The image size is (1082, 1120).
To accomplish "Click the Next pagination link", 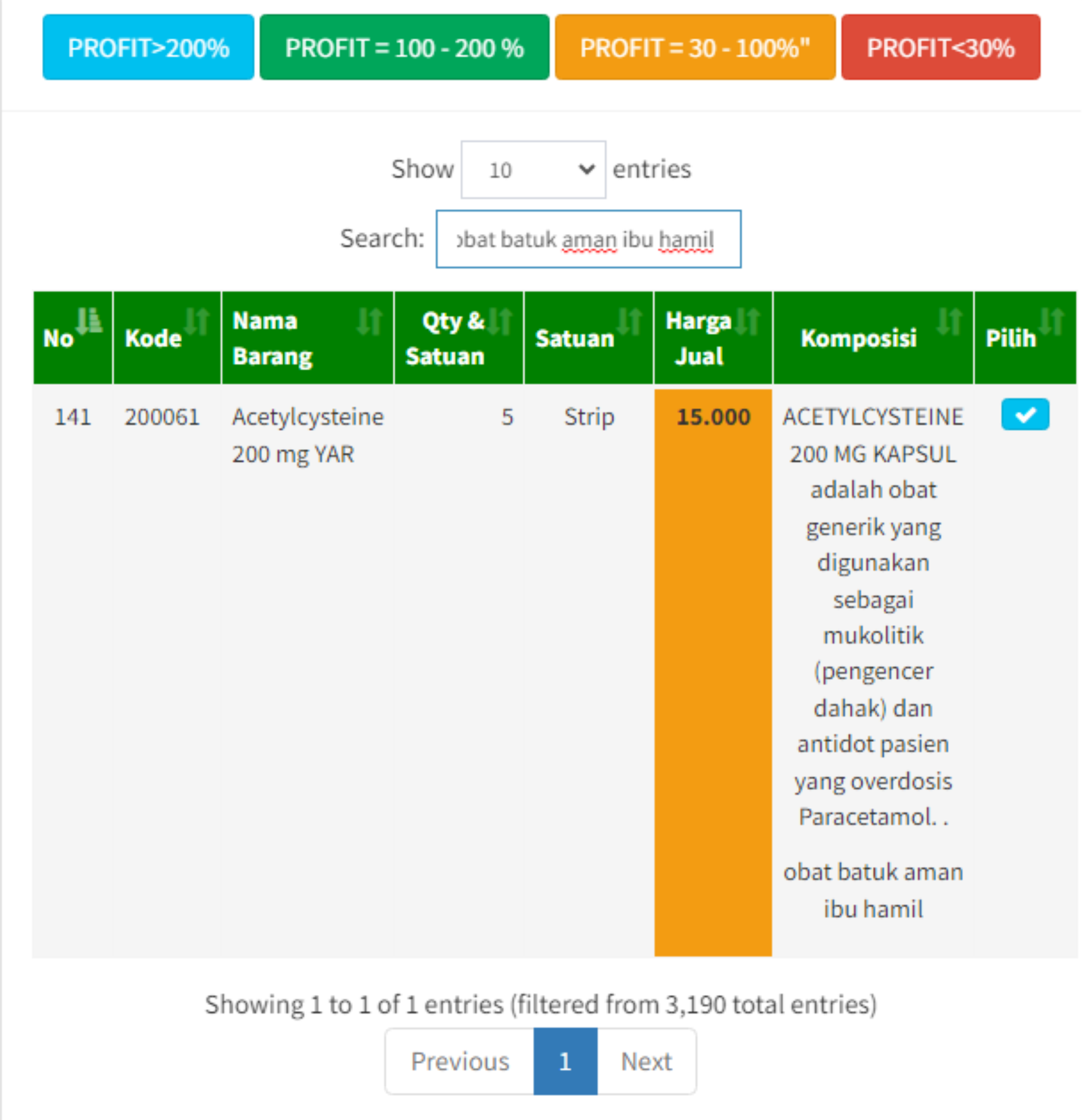I will pyautogui.click(x=646, y=1061).
